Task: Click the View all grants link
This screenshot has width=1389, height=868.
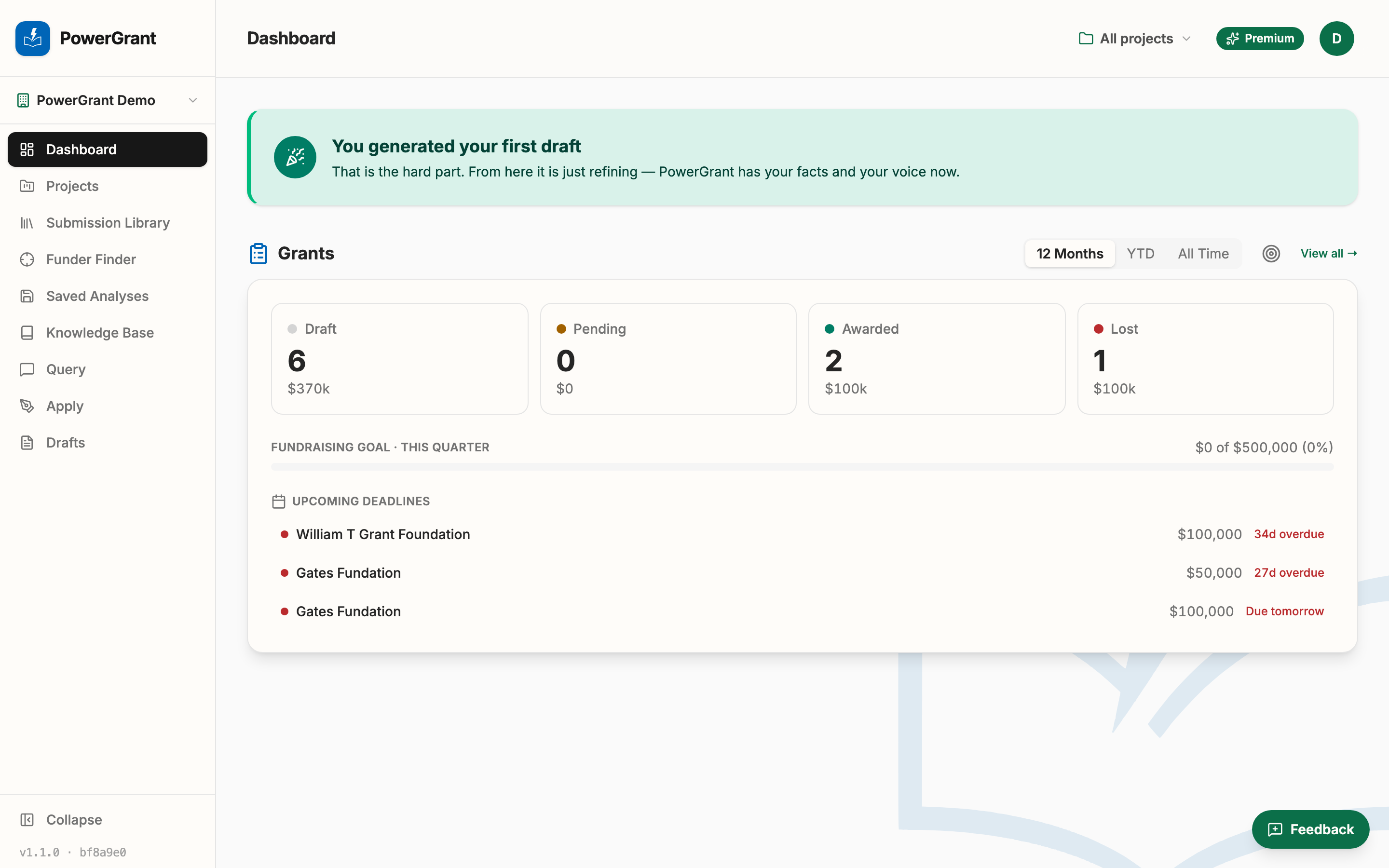Action: 1329,253
